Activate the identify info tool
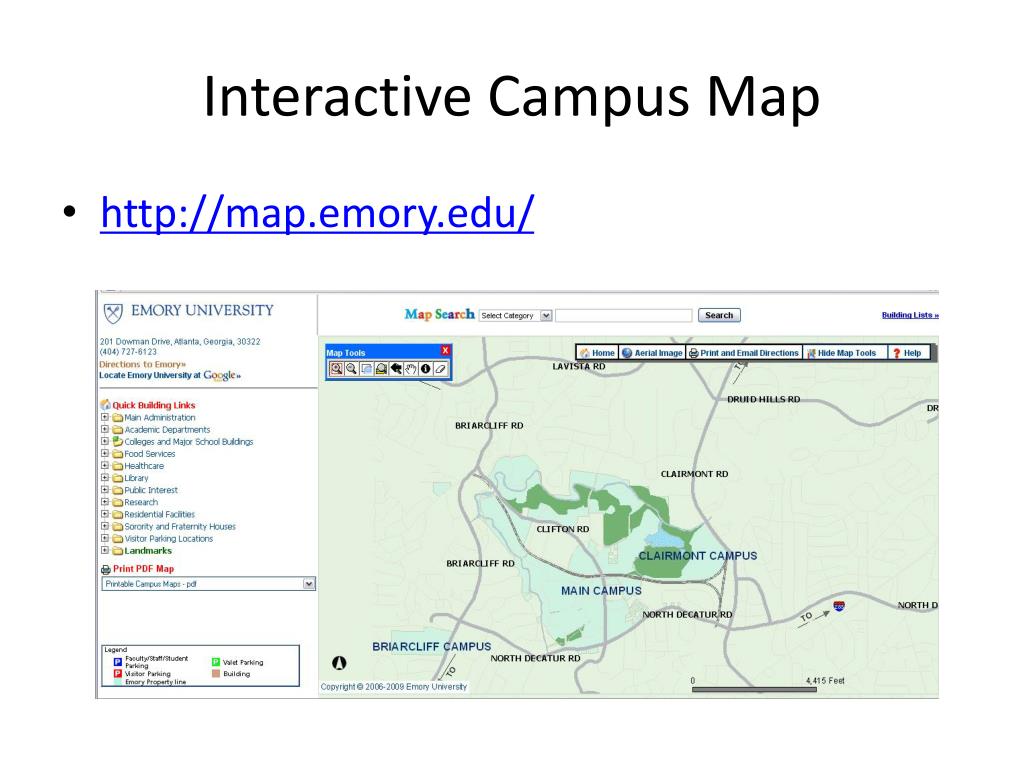The image size is (1024, 768). click(426, 369)
